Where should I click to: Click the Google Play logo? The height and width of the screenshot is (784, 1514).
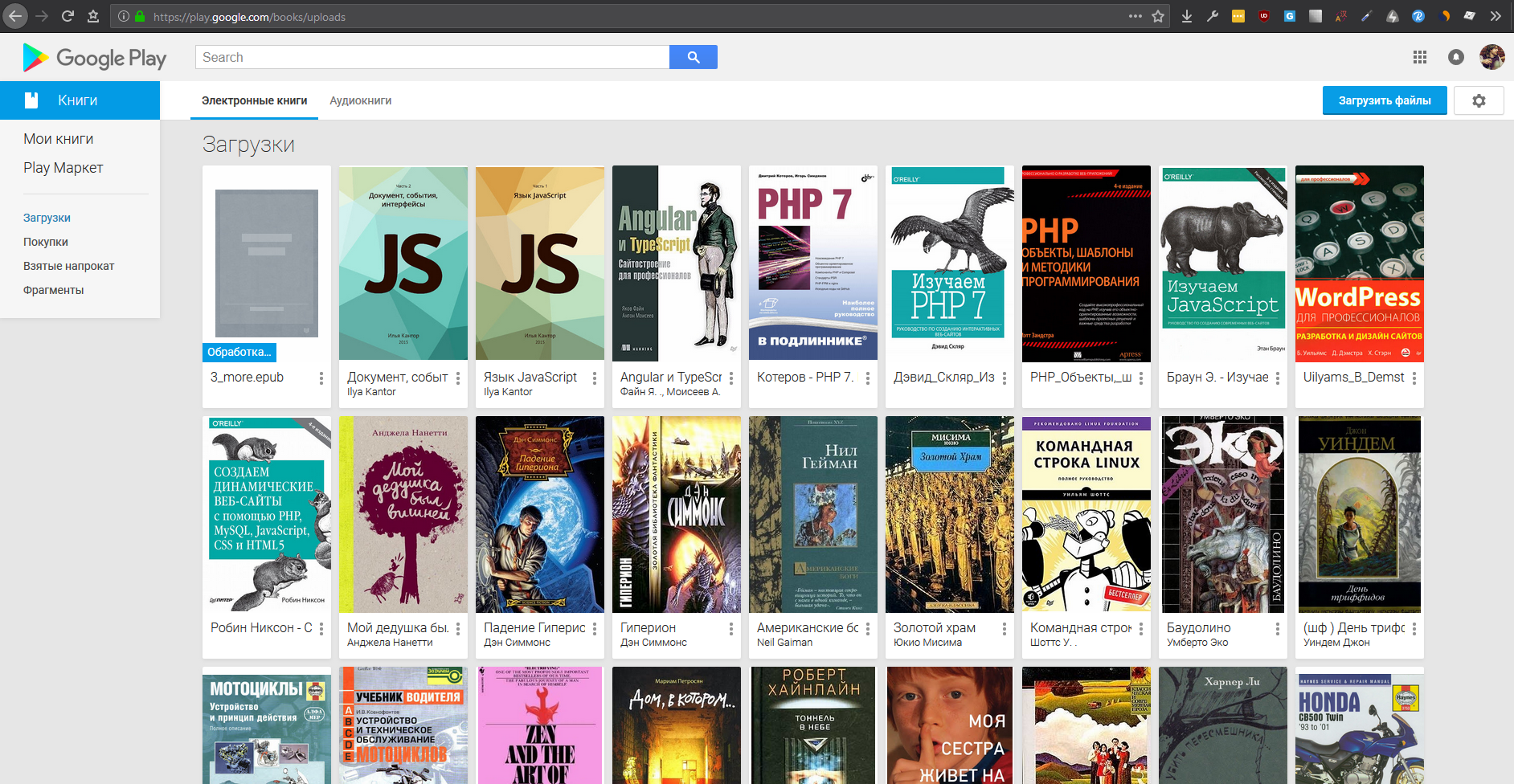pos(95,58)
